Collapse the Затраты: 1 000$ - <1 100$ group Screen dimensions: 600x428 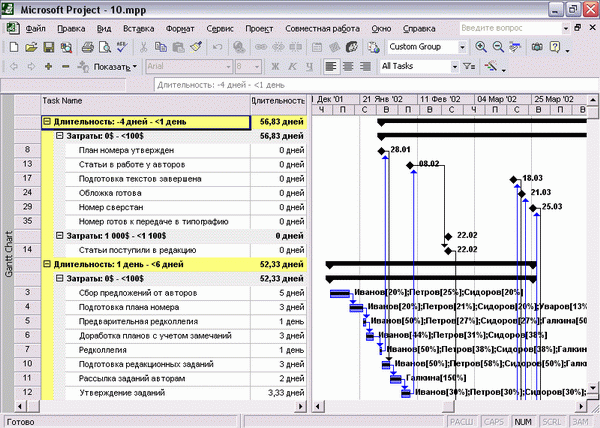(59, 236)
